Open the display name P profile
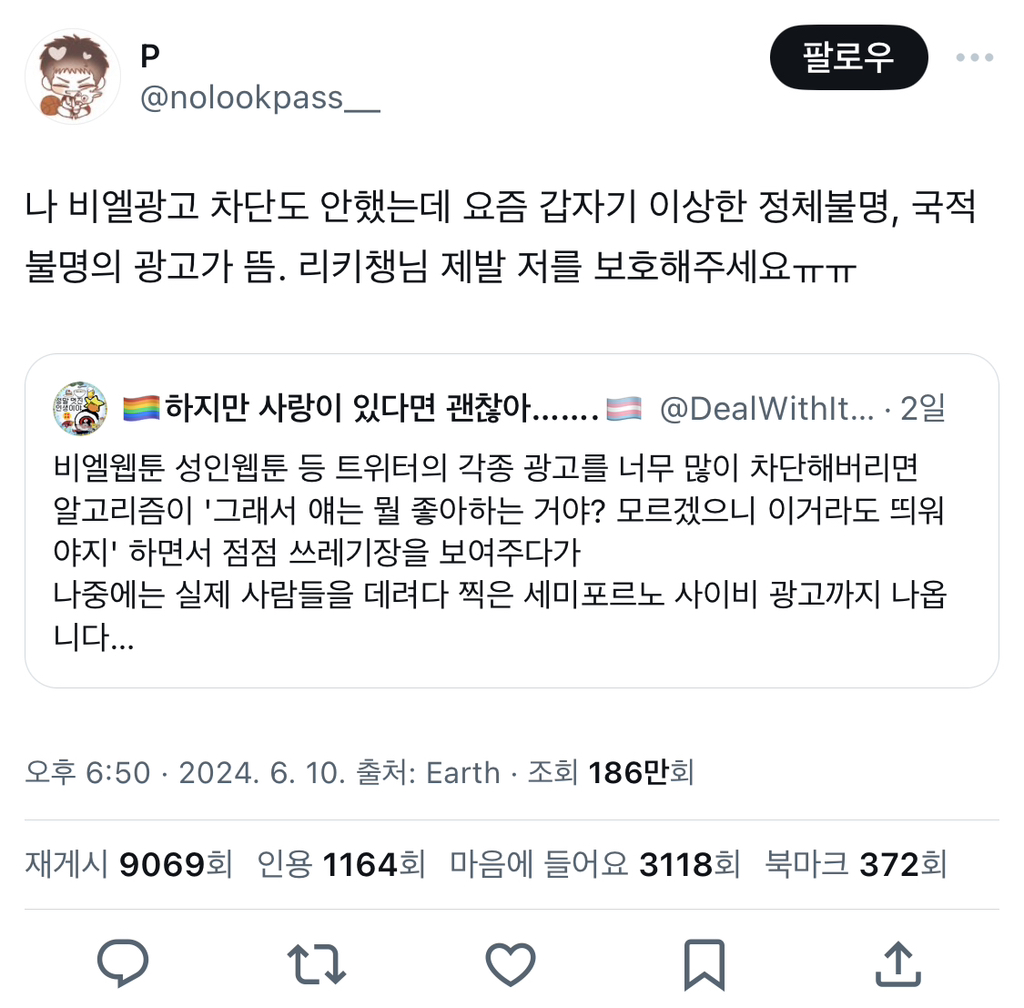The width and height of the screenshot is (1024, 1008). tap(150, 56)
